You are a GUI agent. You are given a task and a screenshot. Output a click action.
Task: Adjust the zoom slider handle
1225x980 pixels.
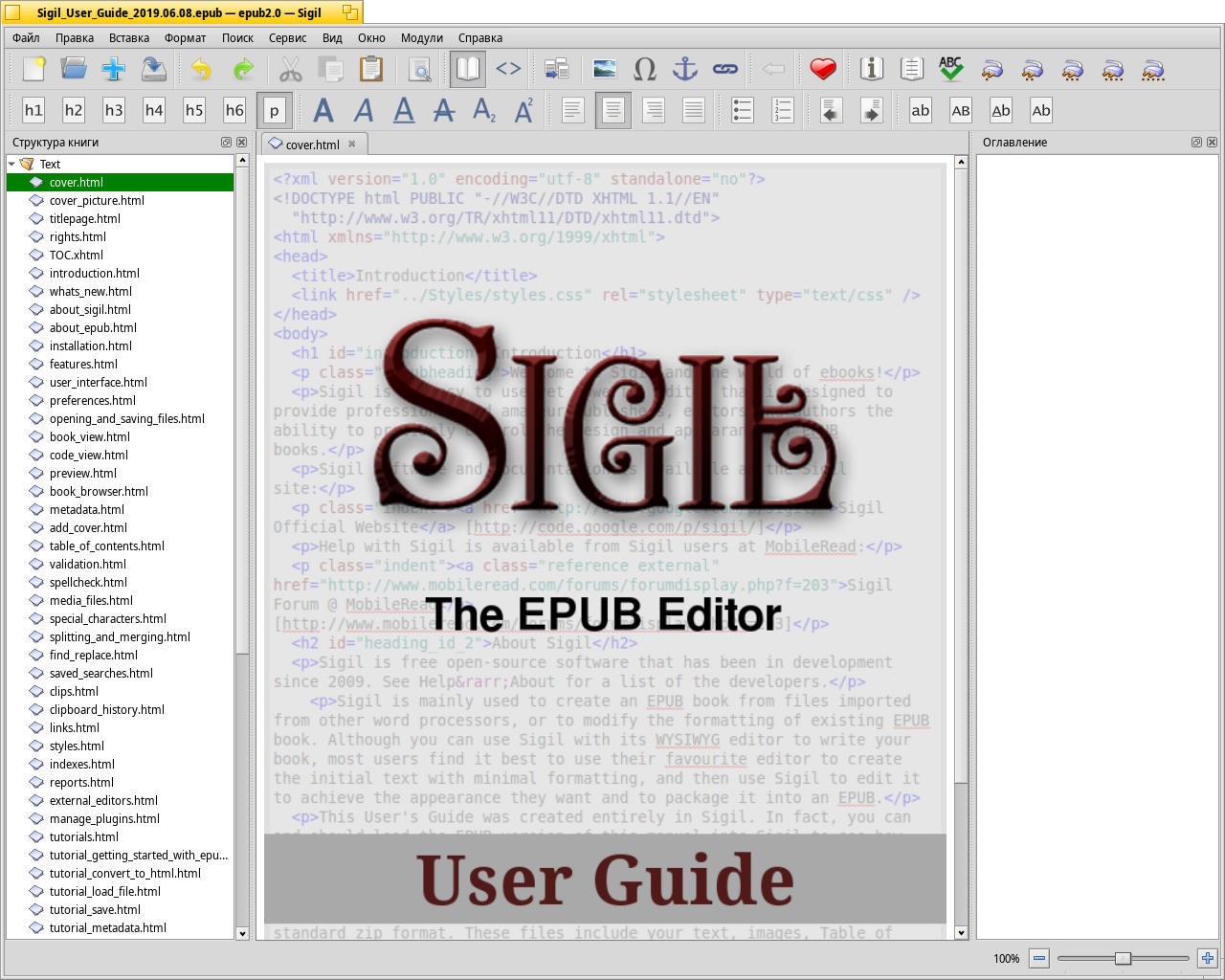tap(1124, 958)
